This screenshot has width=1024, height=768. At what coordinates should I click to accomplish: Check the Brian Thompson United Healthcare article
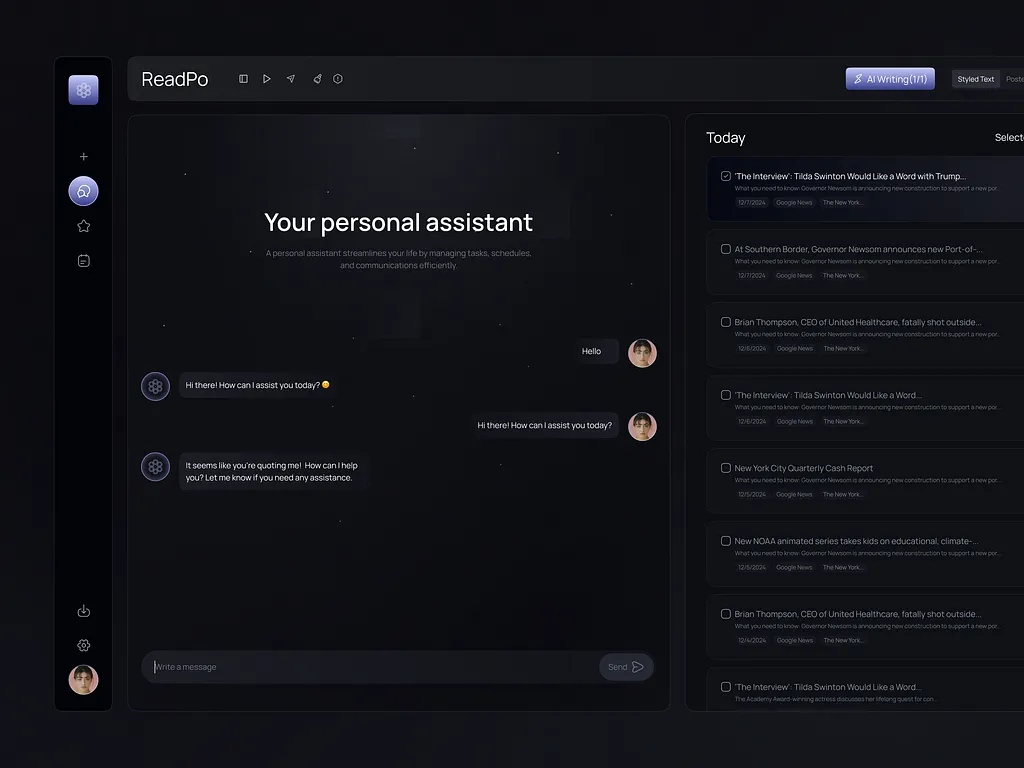coord(724,320)
